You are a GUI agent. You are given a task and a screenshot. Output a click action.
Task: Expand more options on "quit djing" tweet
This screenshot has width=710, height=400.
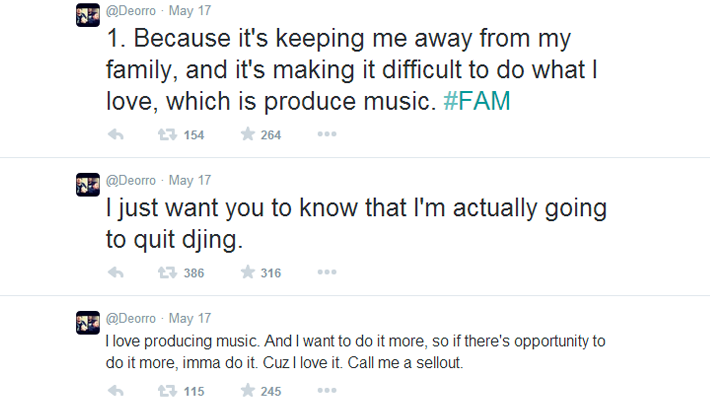[x=327, y=273]
